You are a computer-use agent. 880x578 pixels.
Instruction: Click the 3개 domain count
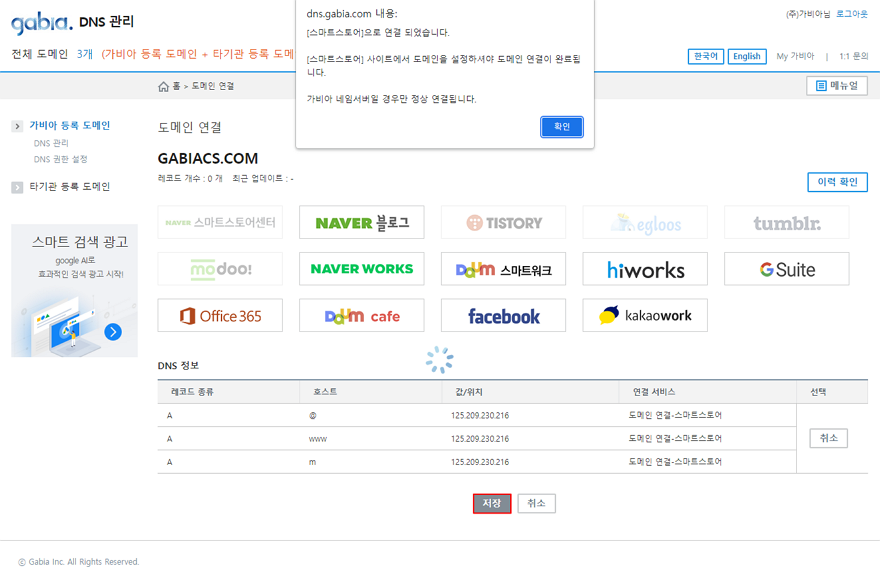85,54
